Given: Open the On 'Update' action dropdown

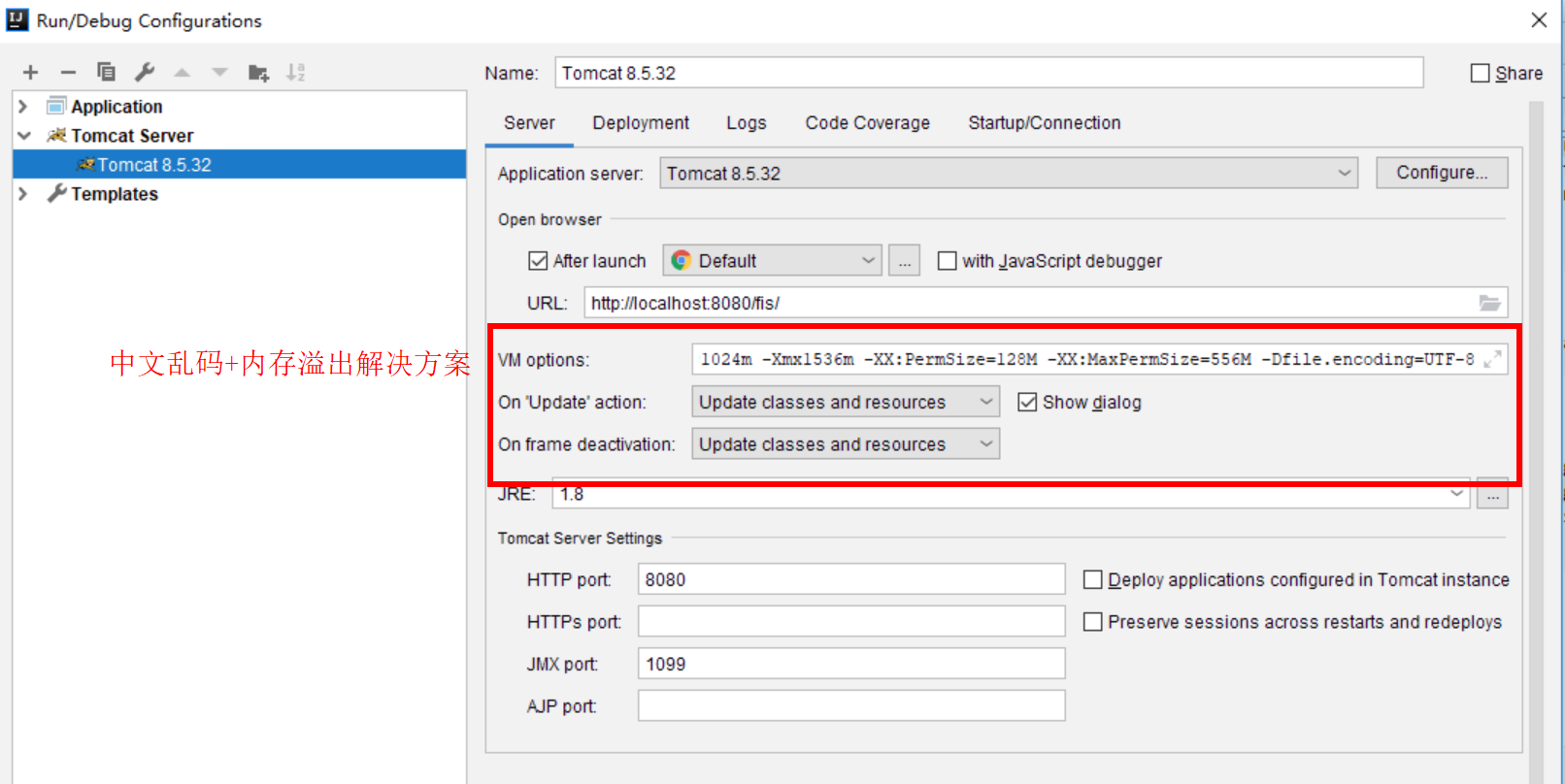Looking at the screenshot, I should (846, 402).
